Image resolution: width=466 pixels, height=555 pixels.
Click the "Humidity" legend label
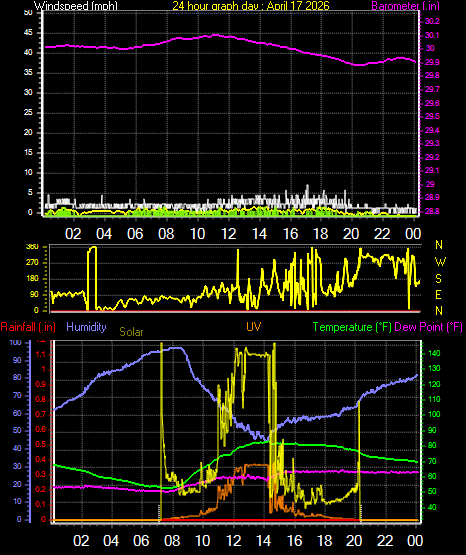click(x=86, y=327)
